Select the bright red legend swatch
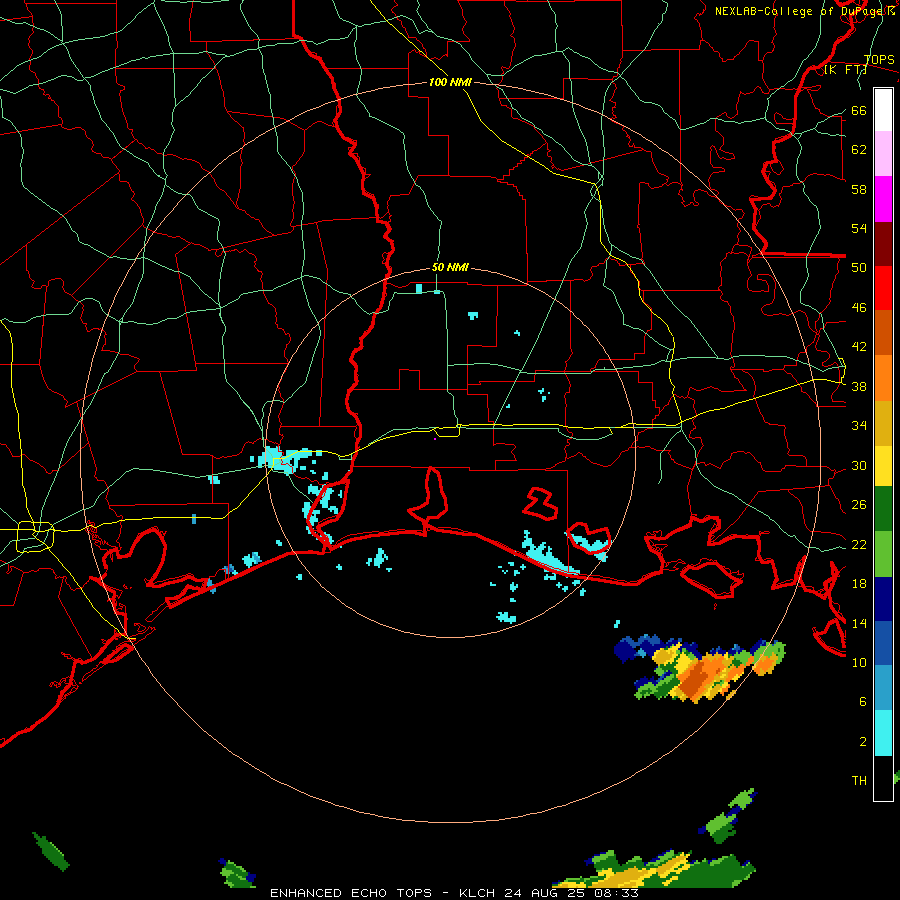Image resolution: width=900 pixels, height=900 pixels. point(883,288)
